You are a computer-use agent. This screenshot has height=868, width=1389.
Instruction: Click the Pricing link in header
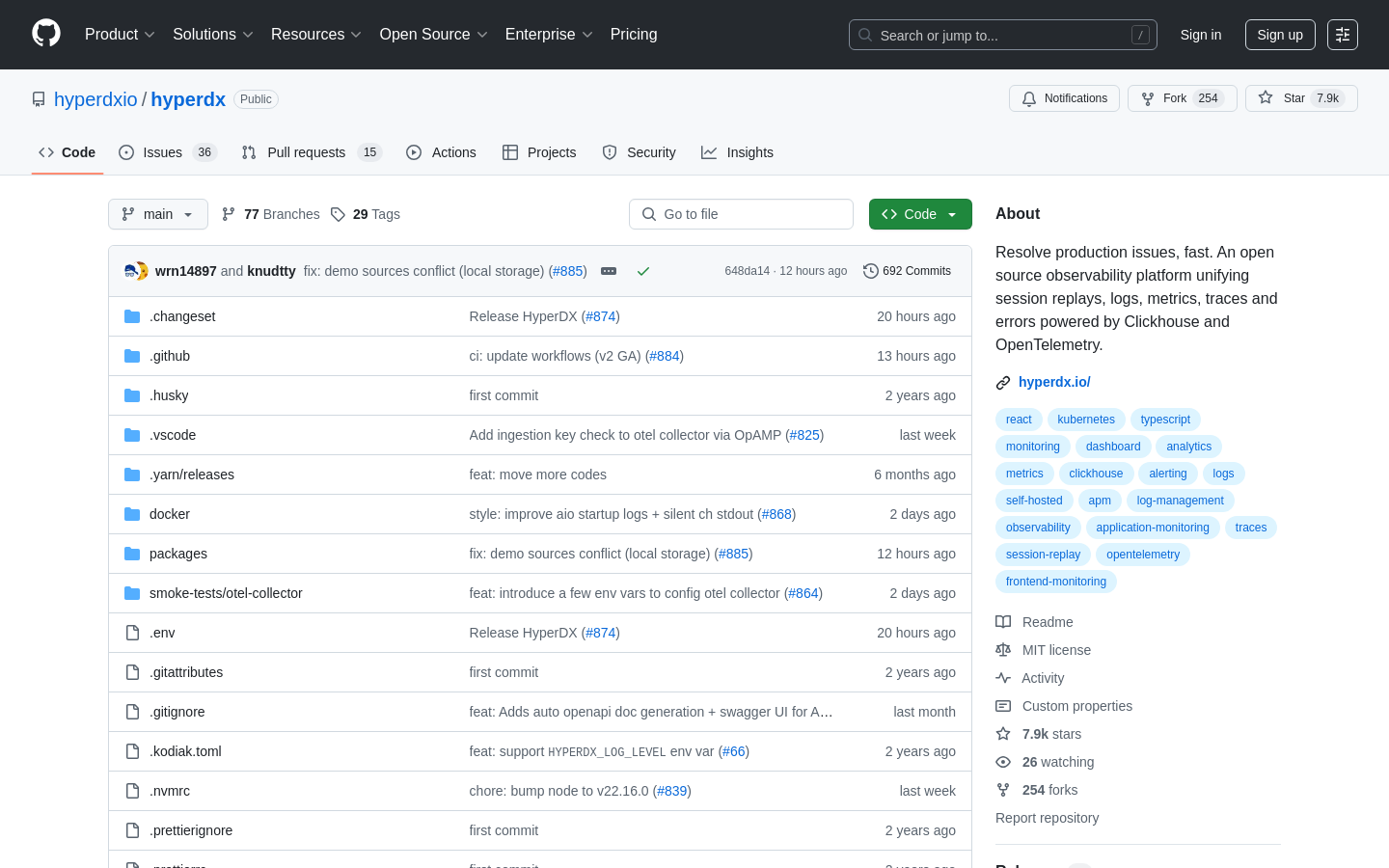[634, 35]
